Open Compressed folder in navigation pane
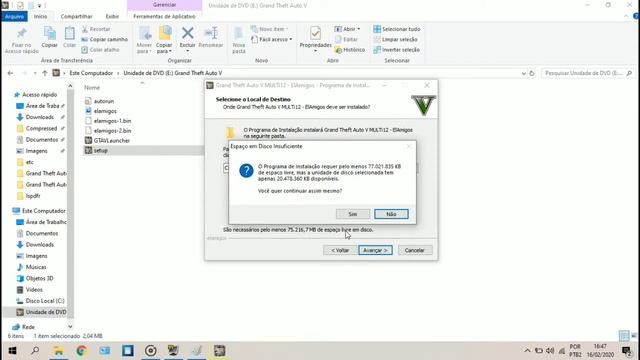Image resolution: width=640 pixels, height=360 pixels. coord(41,128)
